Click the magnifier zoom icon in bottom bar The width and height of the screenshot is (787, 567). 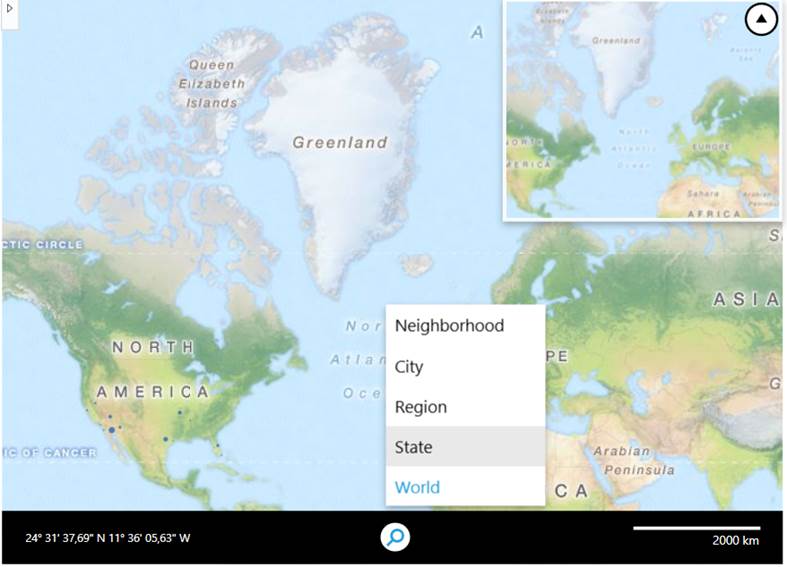point(396,538)
